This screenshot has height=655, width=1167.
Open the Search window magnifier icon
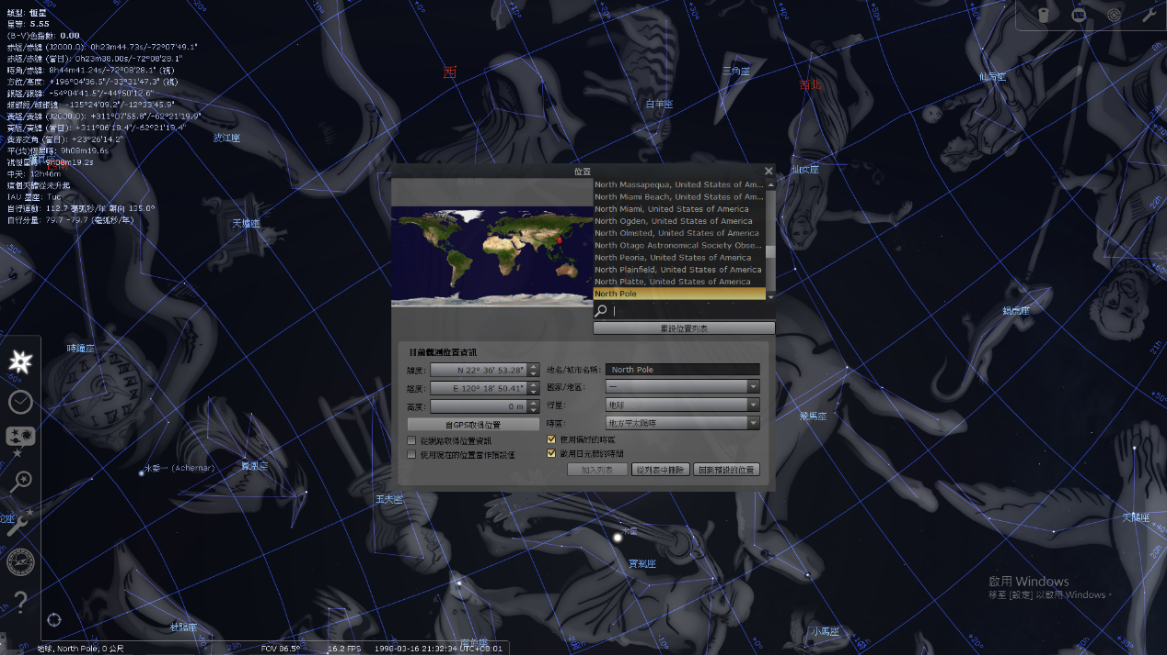click(x=20, y=480)
